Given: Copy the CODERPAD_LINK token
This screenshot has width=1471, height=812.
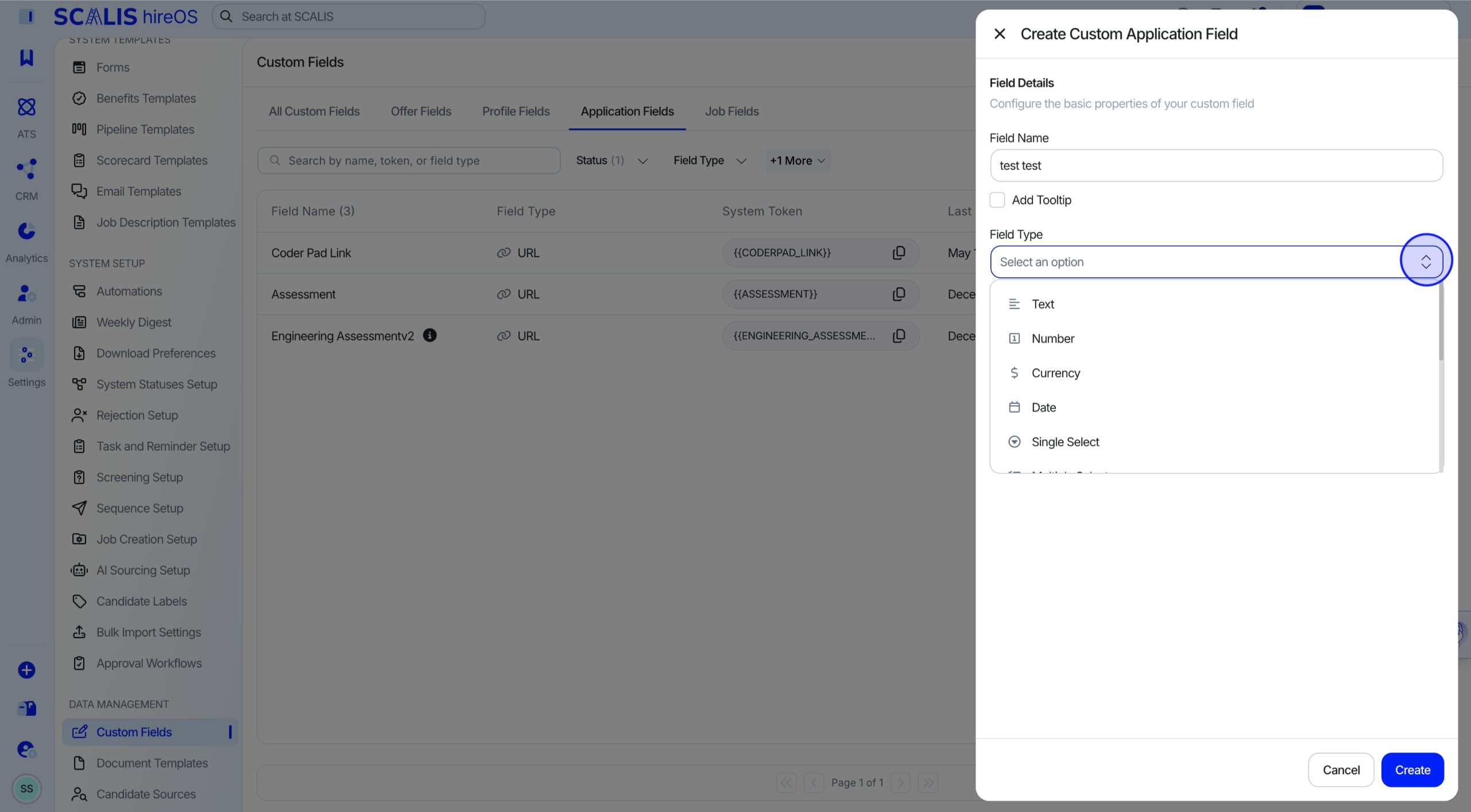Looking at the screenshot, I should click(x=899, y=252).
